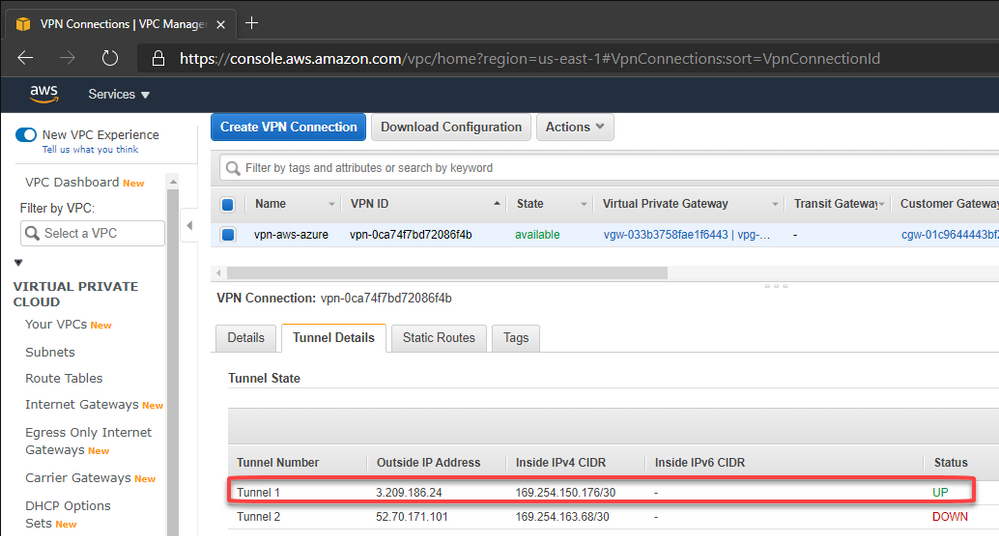Screen dimensions: 999x536
Task: Open Subnets in the sidebar
Action: (x=50, y=352)
